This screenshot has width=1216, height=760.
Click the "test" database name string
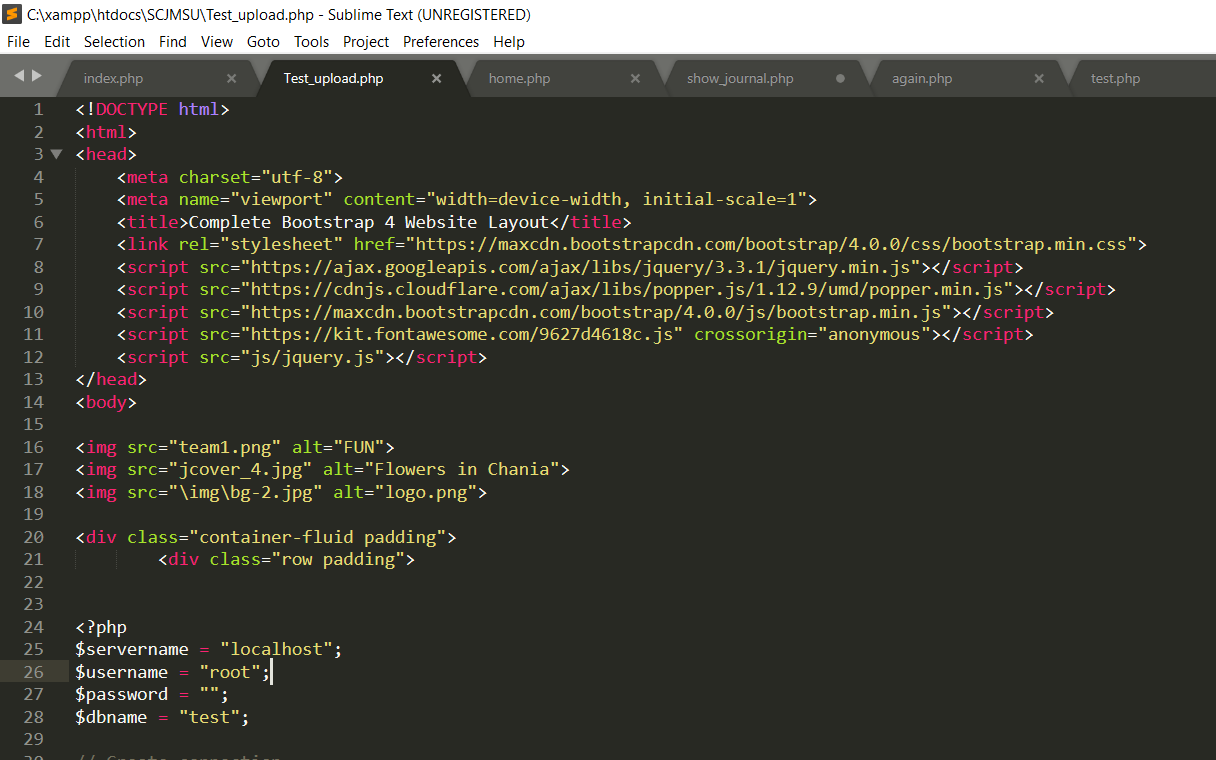(x=209, y=717)
